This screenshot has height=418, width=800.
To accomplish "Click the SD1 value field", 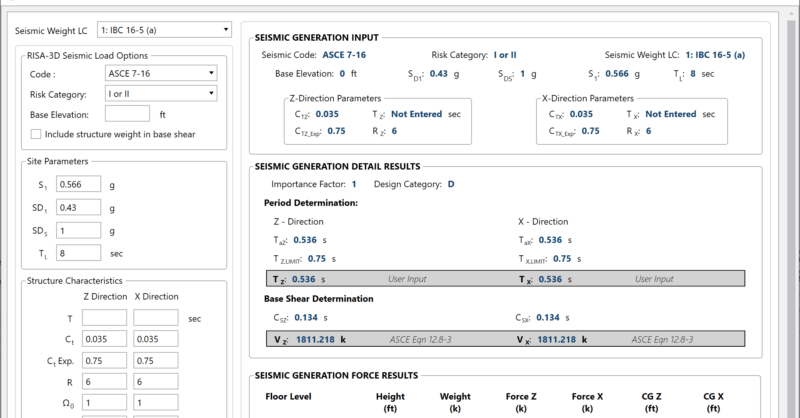I will click(77, 208).
